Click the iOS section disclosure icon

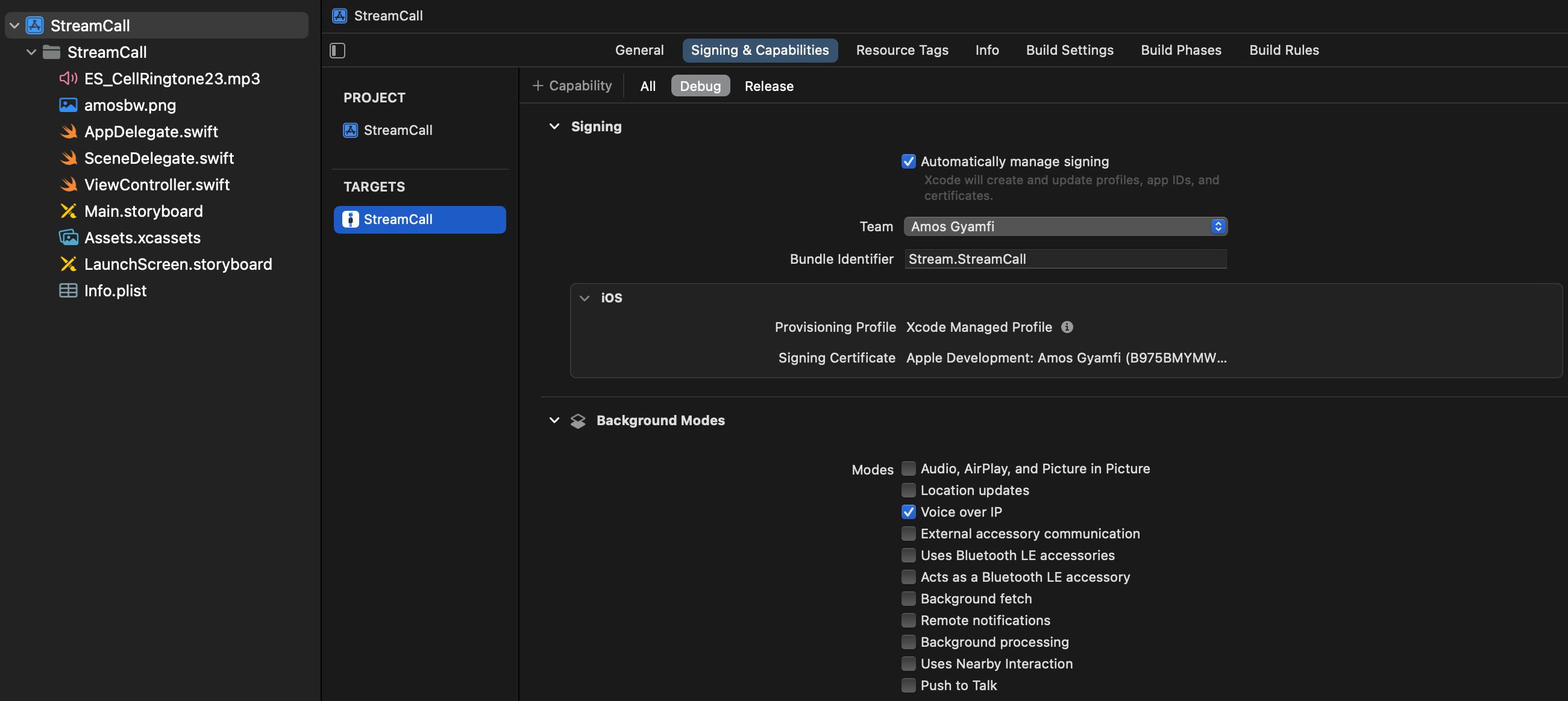tap(584, 297)
